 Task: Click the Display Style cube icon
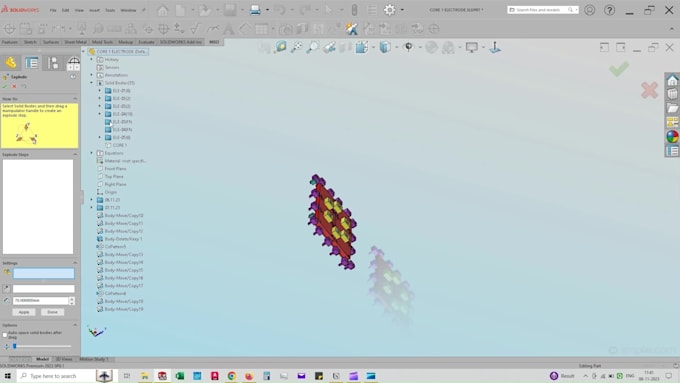pos(385,47)
